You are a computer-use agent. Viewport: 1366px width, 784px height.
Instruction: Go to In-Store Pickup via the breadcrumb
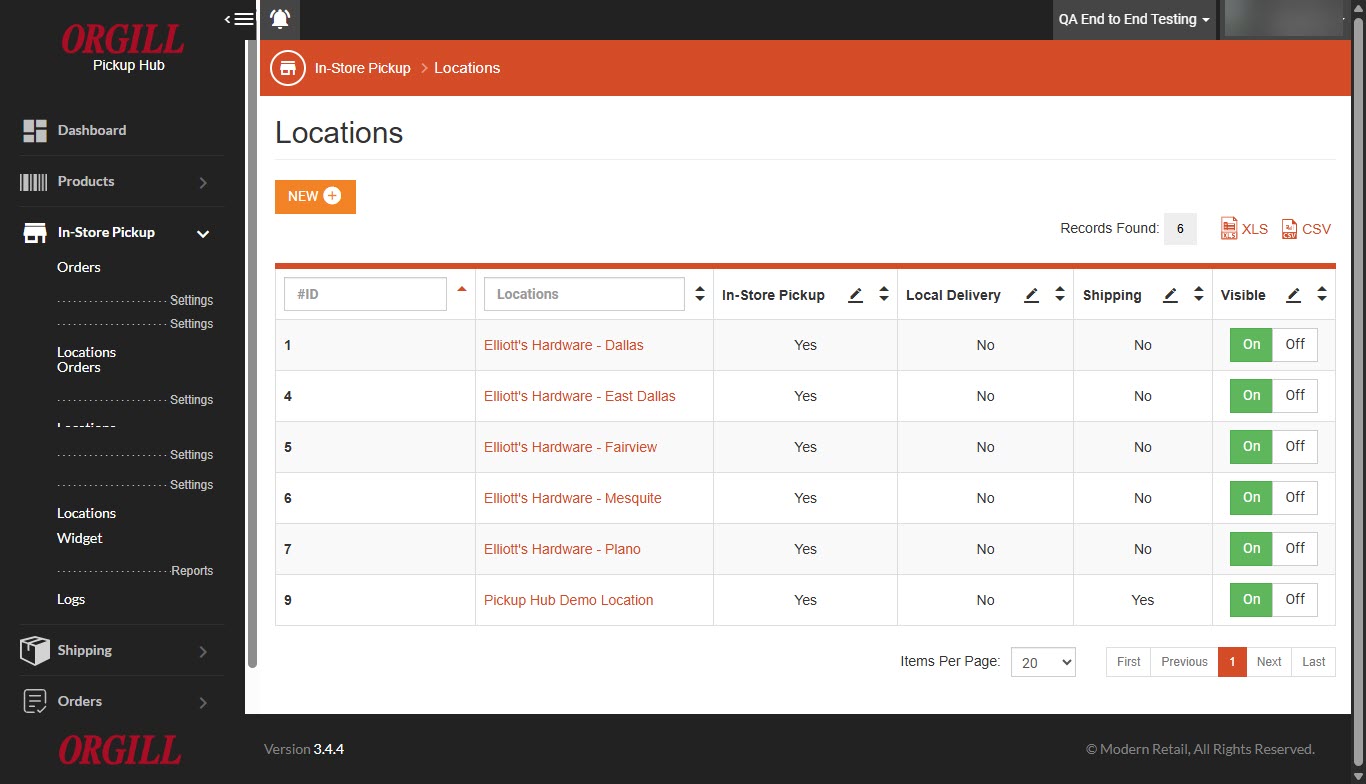click(x=362, y=68)
